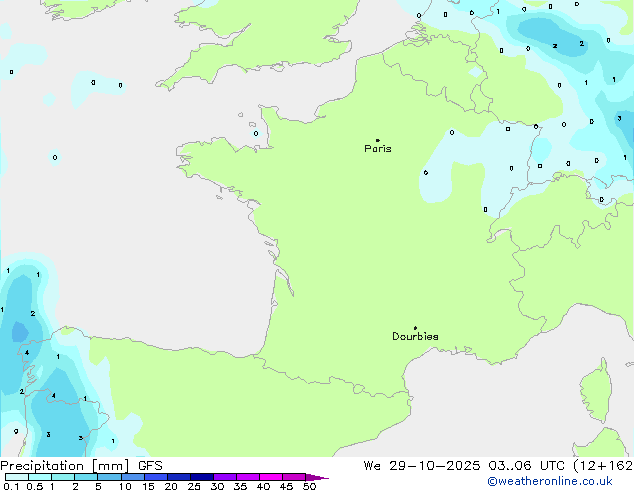Click the dot marker above Paris

(x=378, y=140)
